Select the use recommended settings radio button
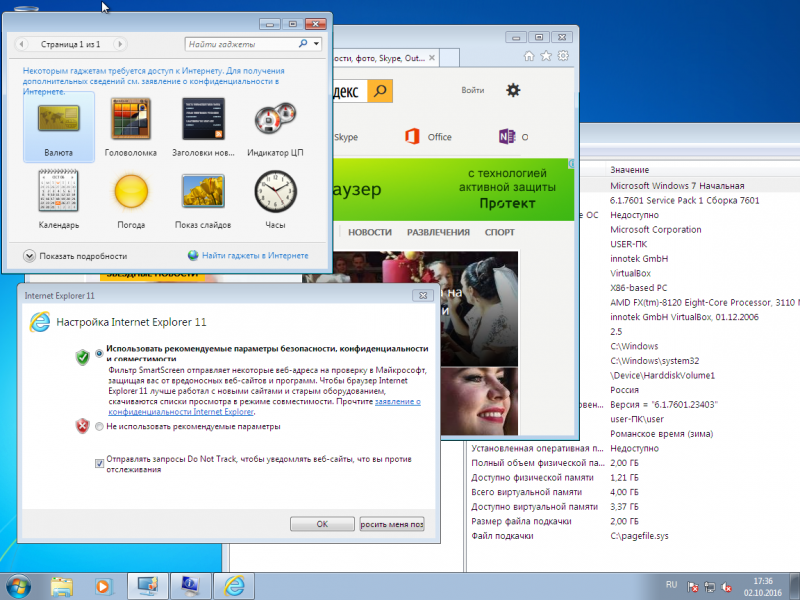Viewport: 800px width, 600px height. click(x=99, y=353)
